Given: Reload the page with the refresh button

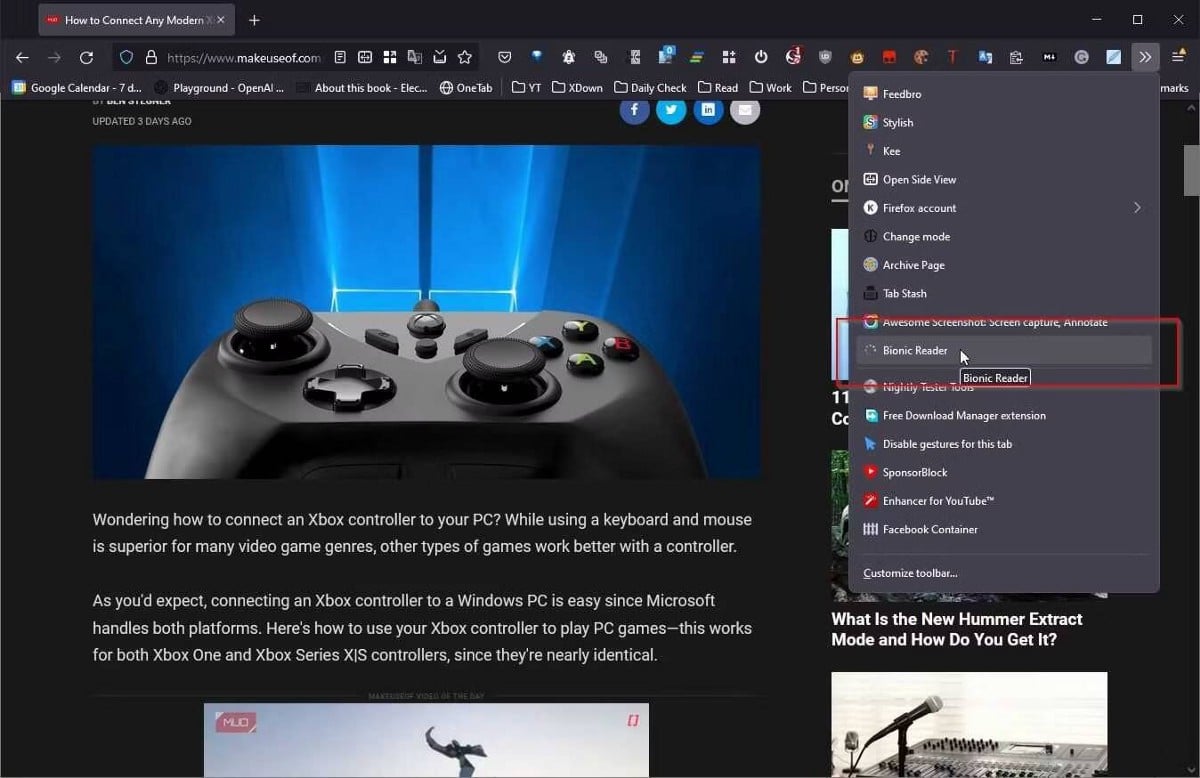Looking at the screenshot, I should (x=86, y=58).
